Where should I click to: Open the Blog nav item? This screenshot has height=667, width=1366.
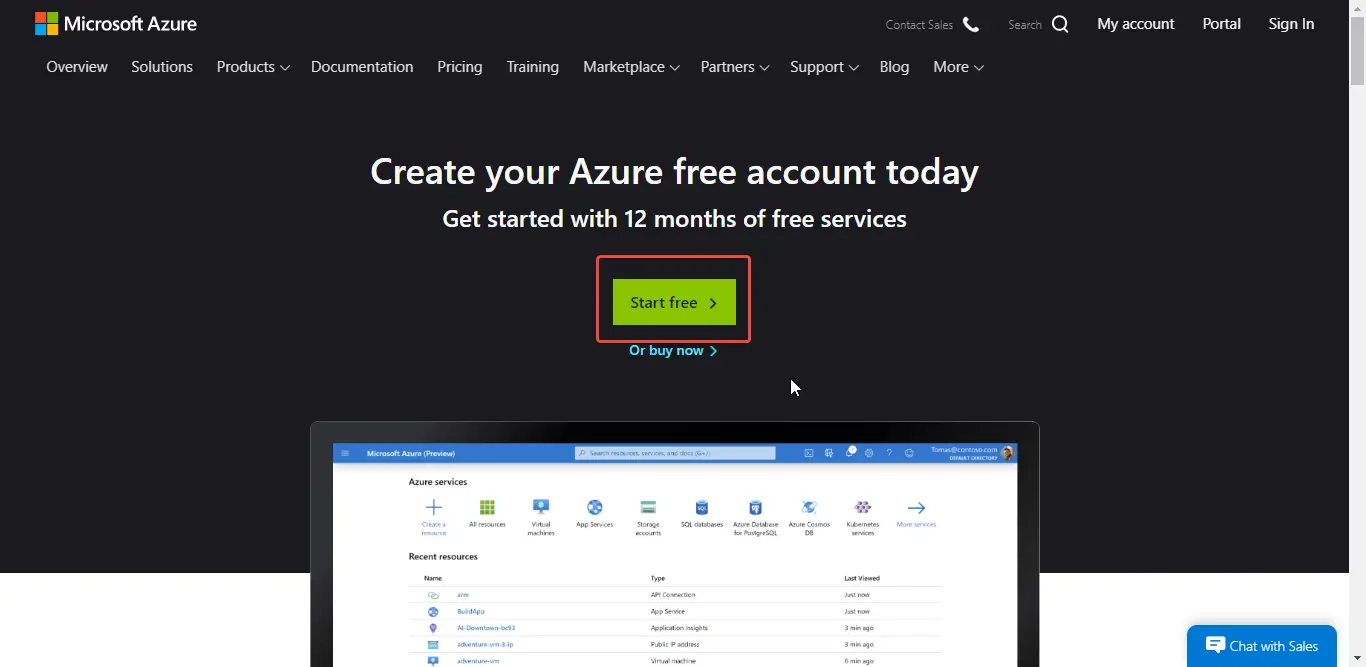(x=895, y=67)
